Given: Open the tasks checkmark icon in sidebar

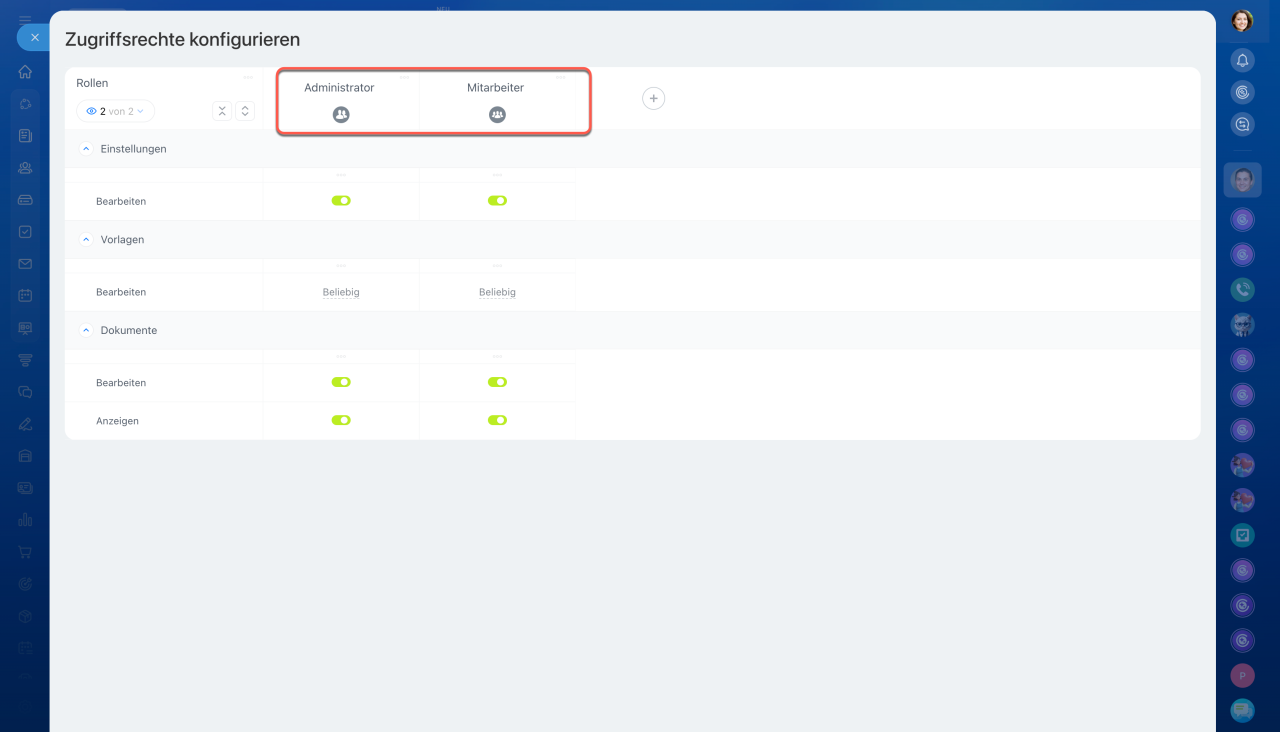Looking at the screenshot, I should click(25, 232).
